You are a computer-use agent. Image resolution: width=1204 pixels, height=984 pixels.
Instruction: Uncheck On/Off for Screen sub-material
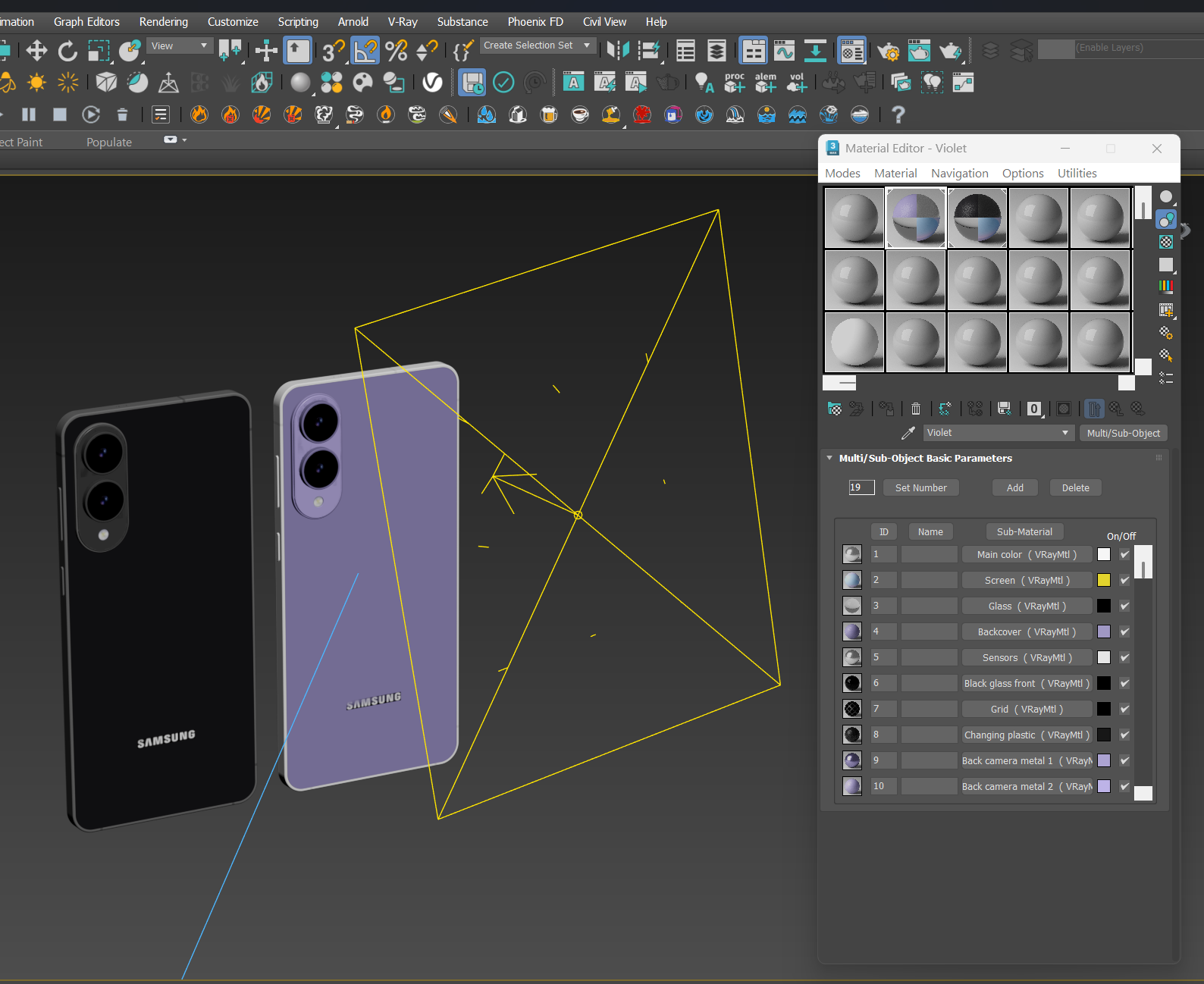coord(1124,580)
